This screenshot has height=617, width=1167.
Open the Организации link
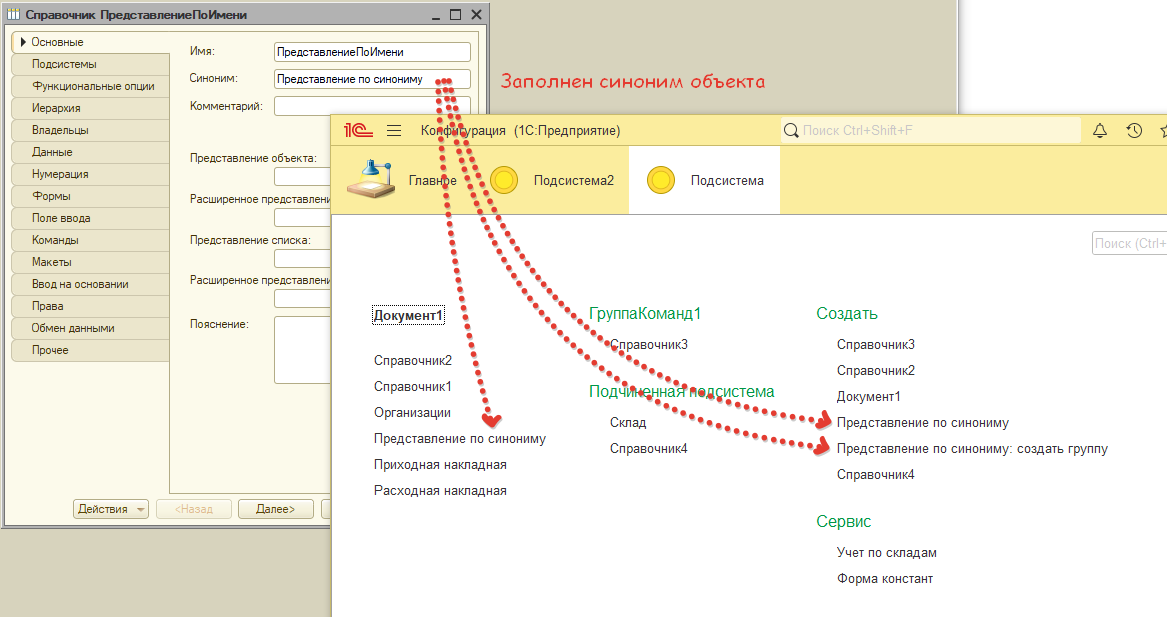412,413
